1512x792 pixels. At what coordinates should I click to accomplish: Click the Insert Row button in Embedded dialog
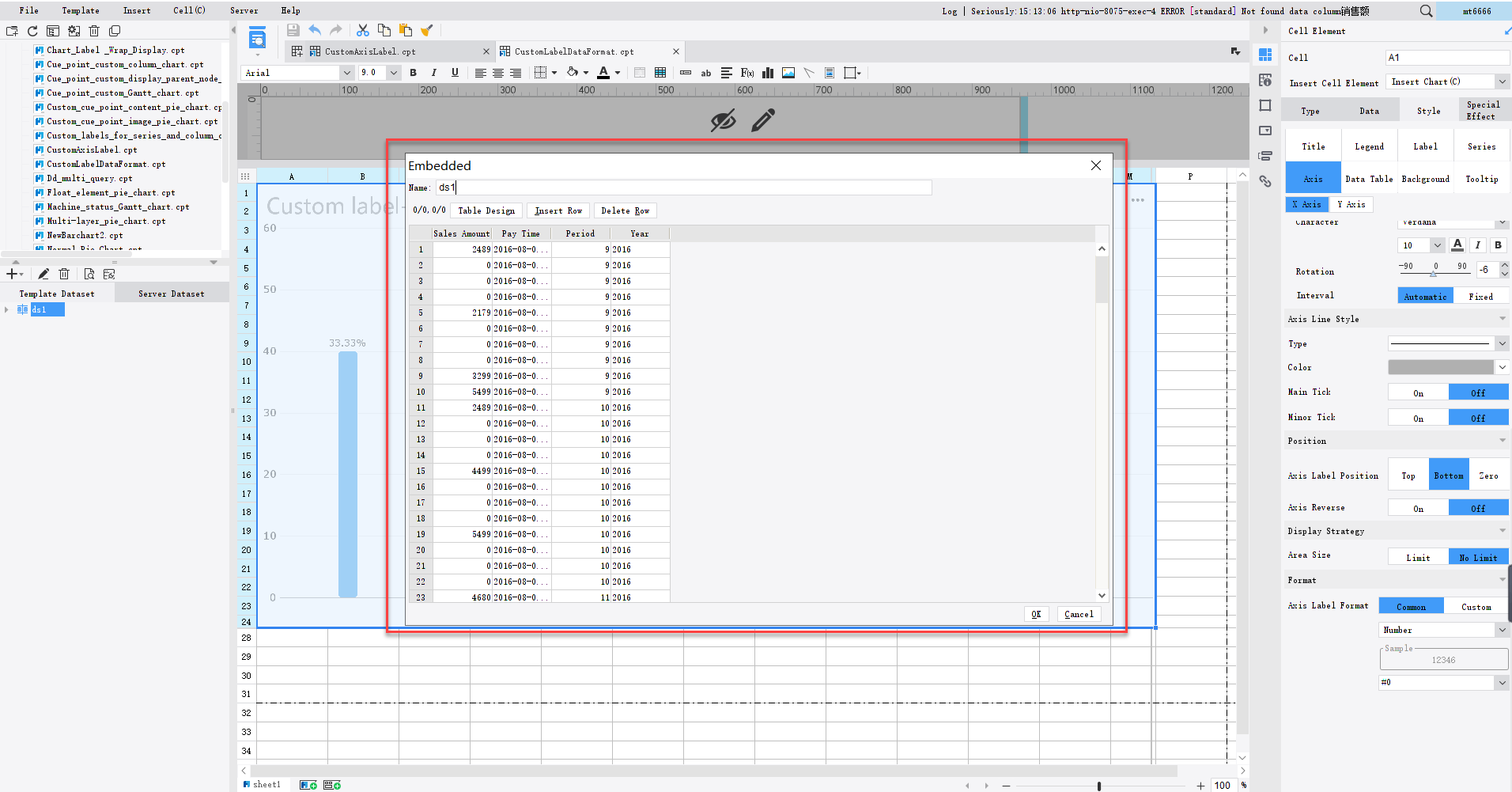(x=558, y=210)
